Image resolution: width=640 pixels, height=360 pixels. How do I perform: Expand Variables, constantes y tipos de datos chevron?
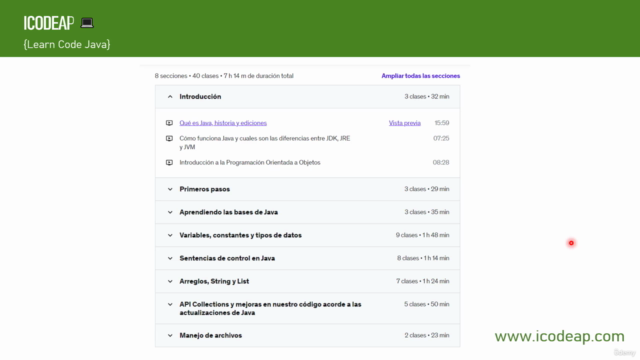tap(170, 236)
